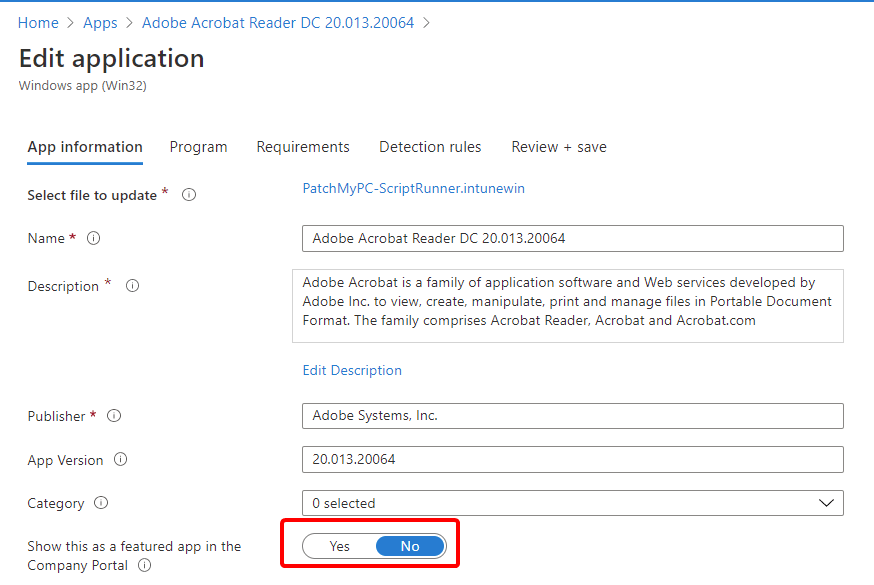The width and height of the screenshot is (874, 585).
Task: Click info icon next to Select file to update
Action: pyautogui.click(x=189, y=194)
